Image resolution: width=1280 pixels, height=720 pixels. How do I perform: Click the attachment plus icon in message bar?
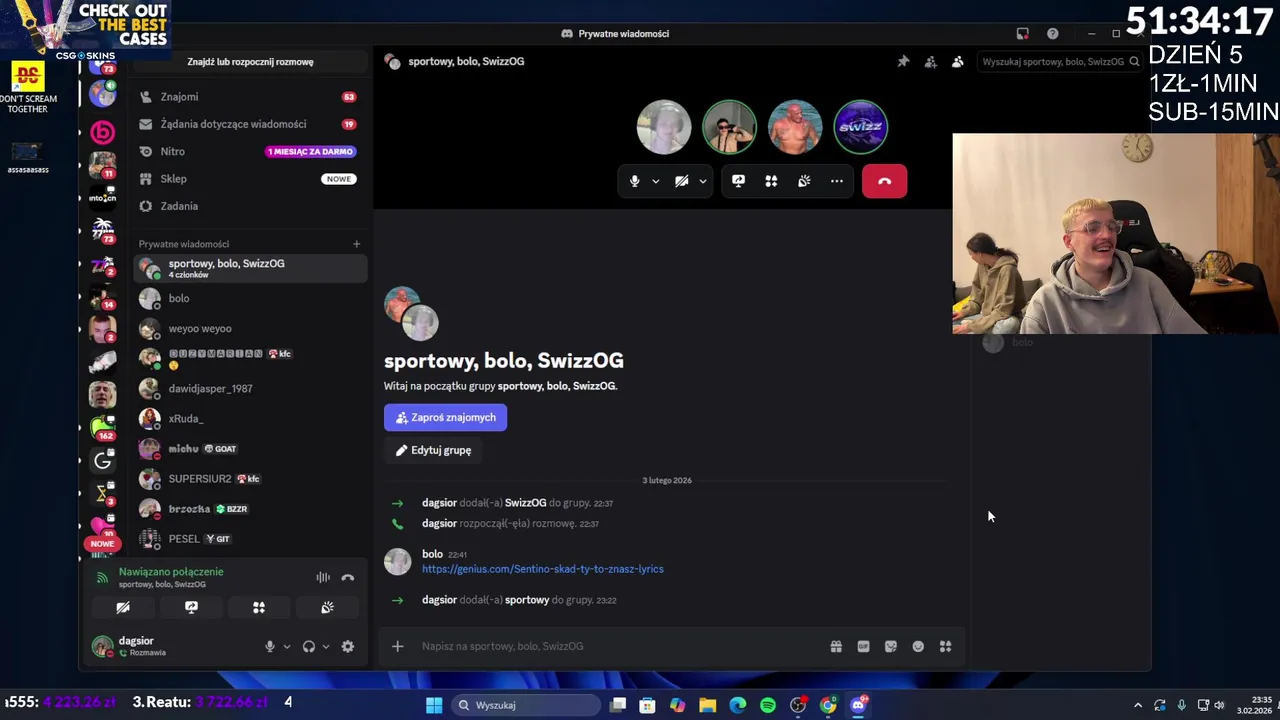click(397, 646)
